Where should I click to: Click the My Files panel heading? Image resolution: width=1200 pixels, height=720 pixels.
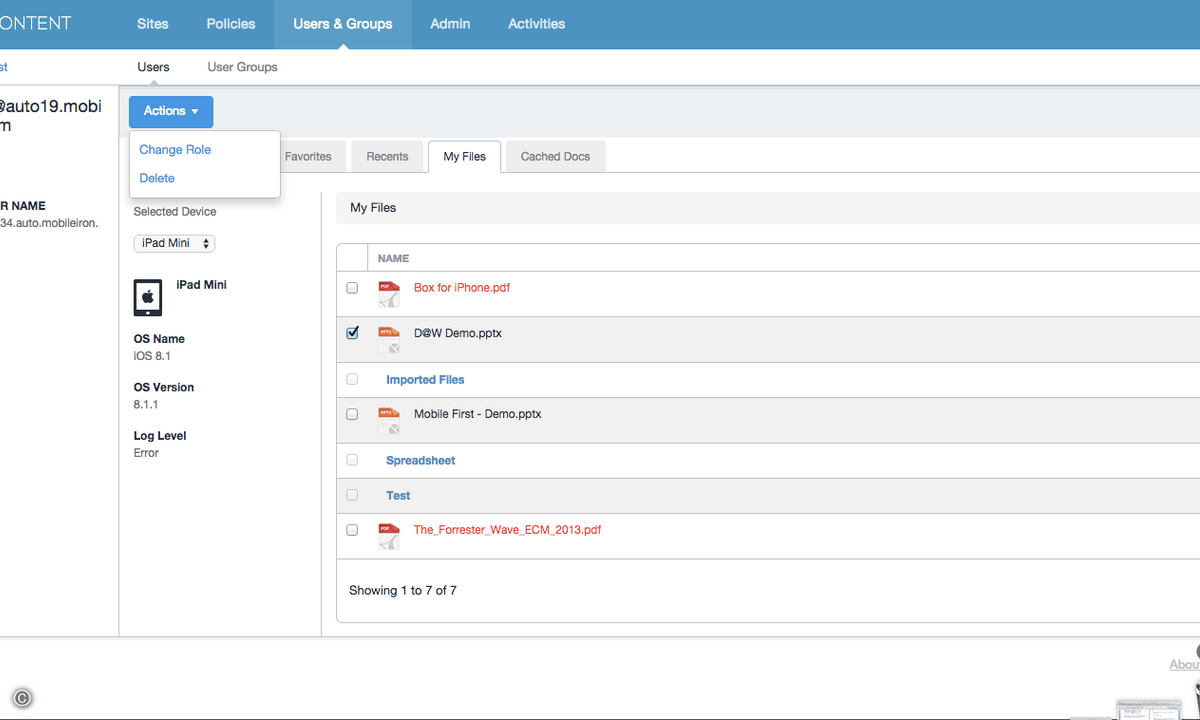coord(373,208)
